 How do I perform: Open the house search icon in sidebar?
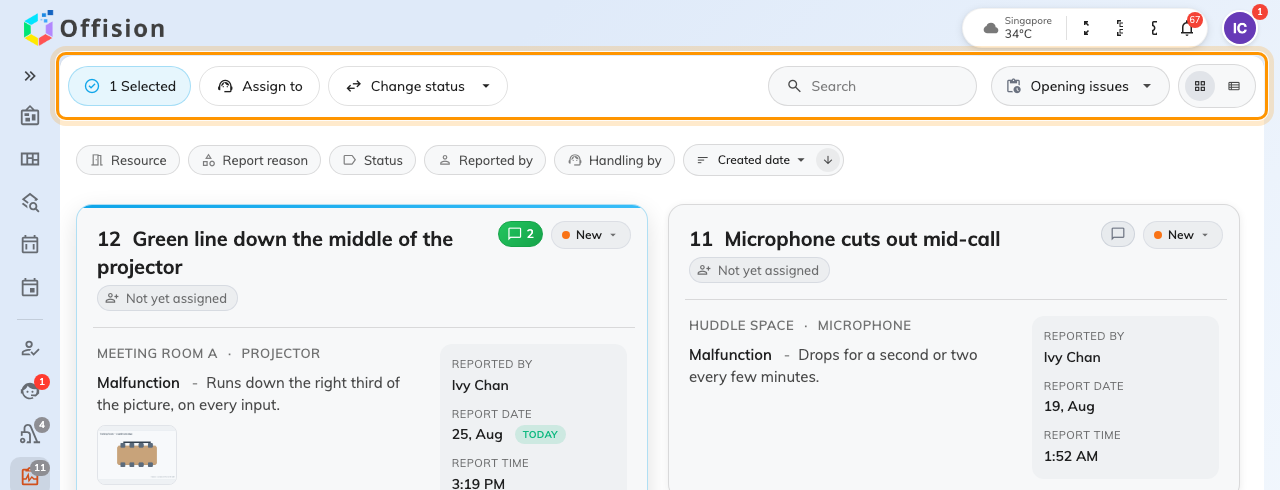click(30, 202)
